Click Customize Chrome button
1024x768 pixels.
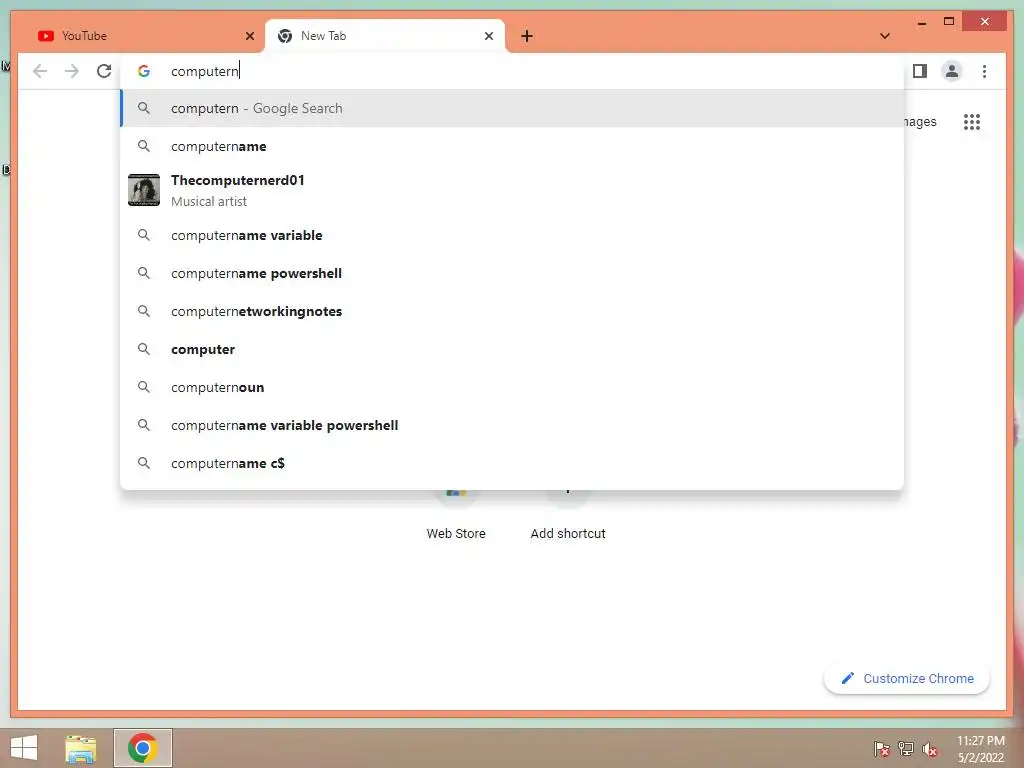pos(906,679)
